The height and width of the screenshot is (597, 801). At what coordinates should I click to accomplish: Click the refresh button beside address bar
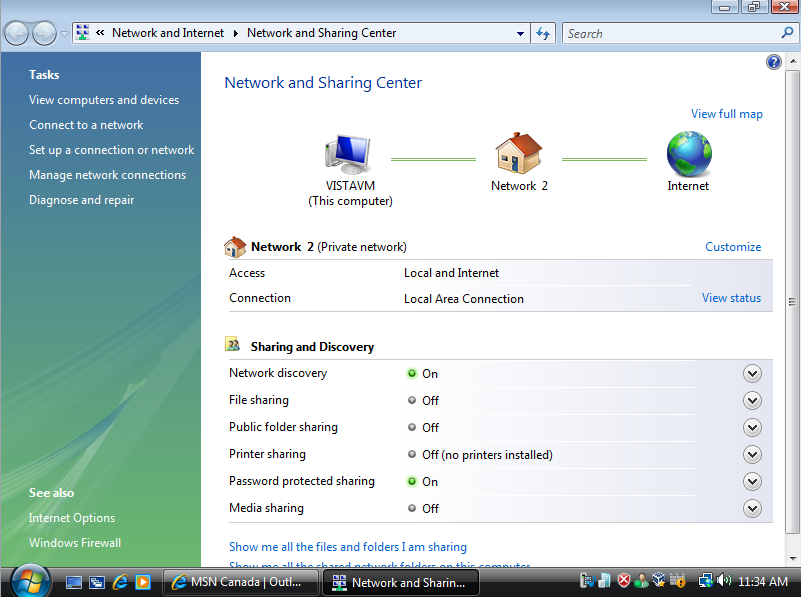(x=543, y=33)
